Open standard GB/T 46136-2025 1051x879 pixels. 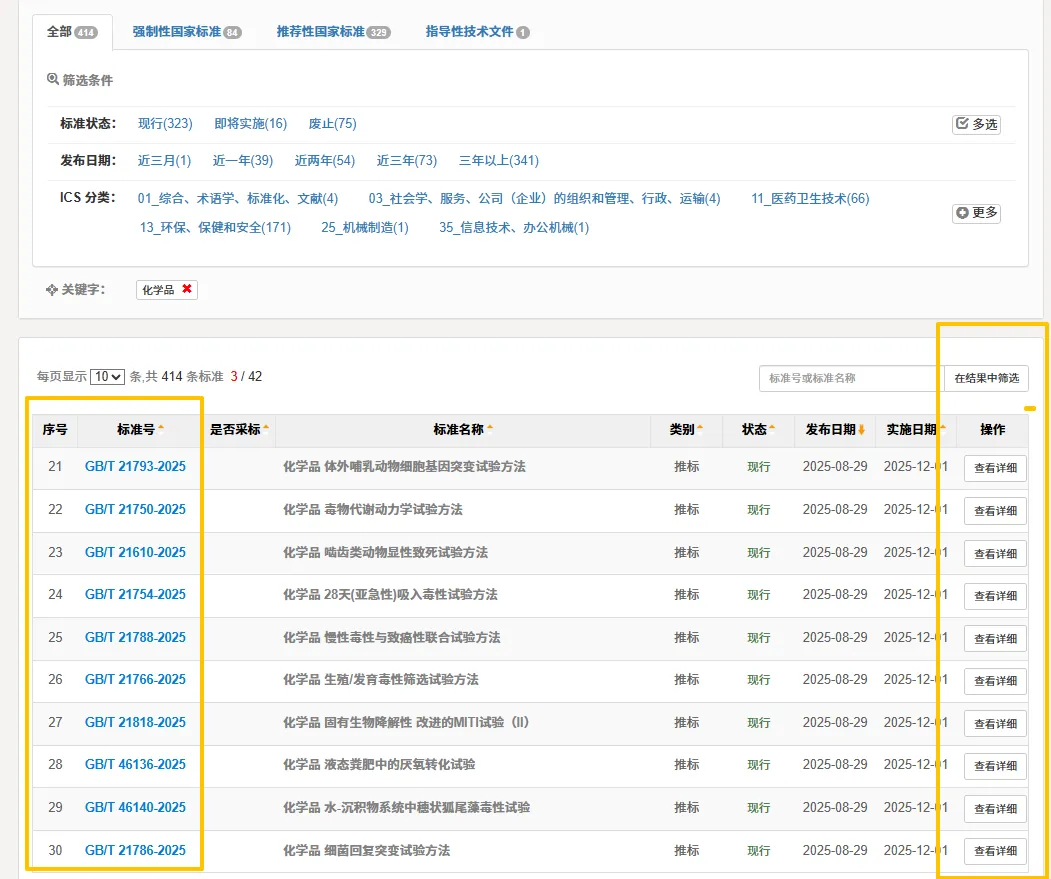(x=135, y=764)
